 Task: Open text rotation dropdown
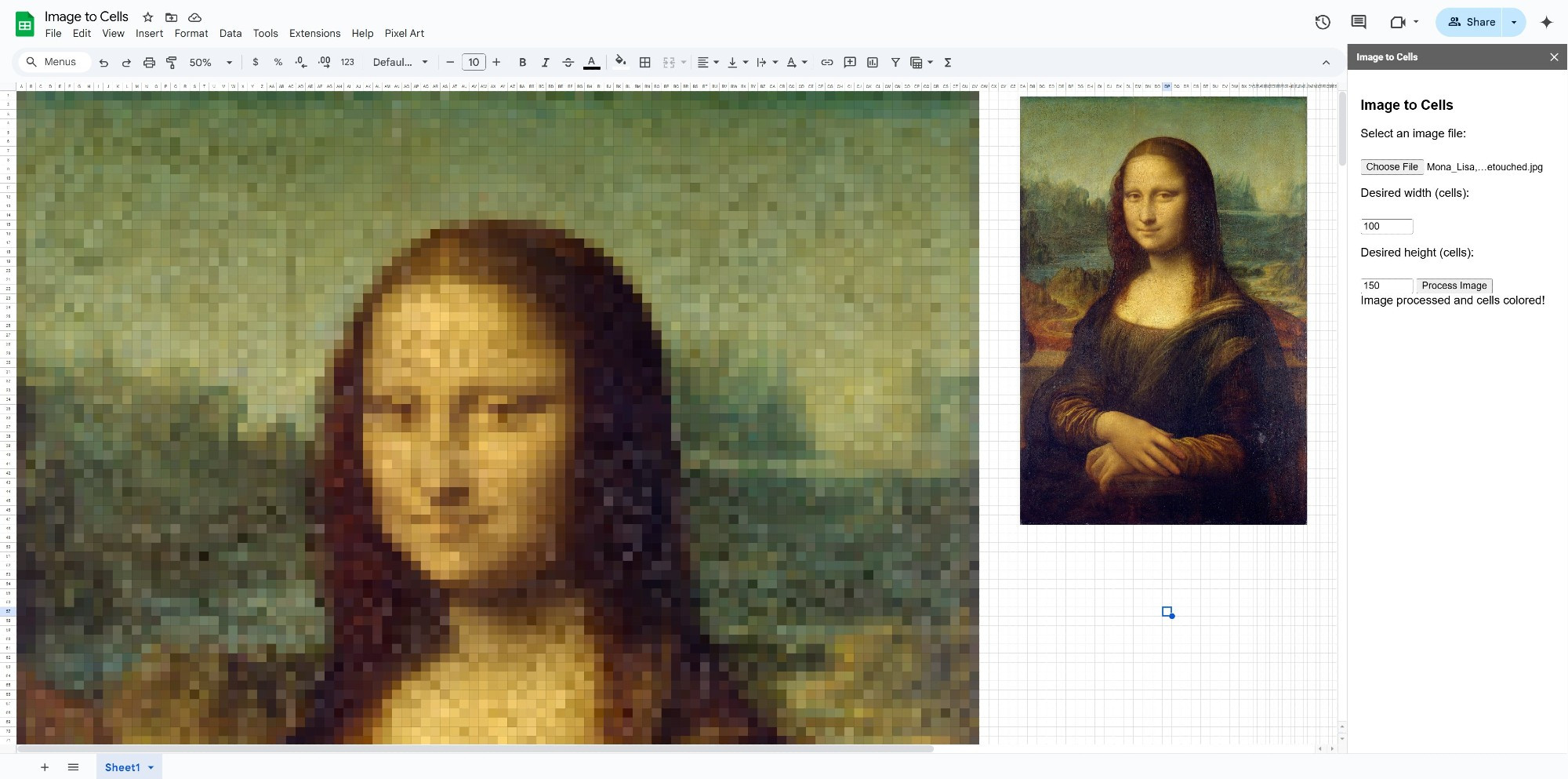pos(797,62)
